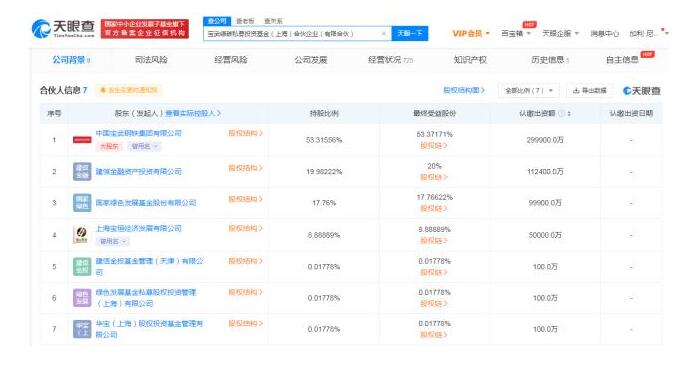Open the user account dropdown at far right
The height and width of the screenshot is (380, 689).
click(x=649, y=33)
